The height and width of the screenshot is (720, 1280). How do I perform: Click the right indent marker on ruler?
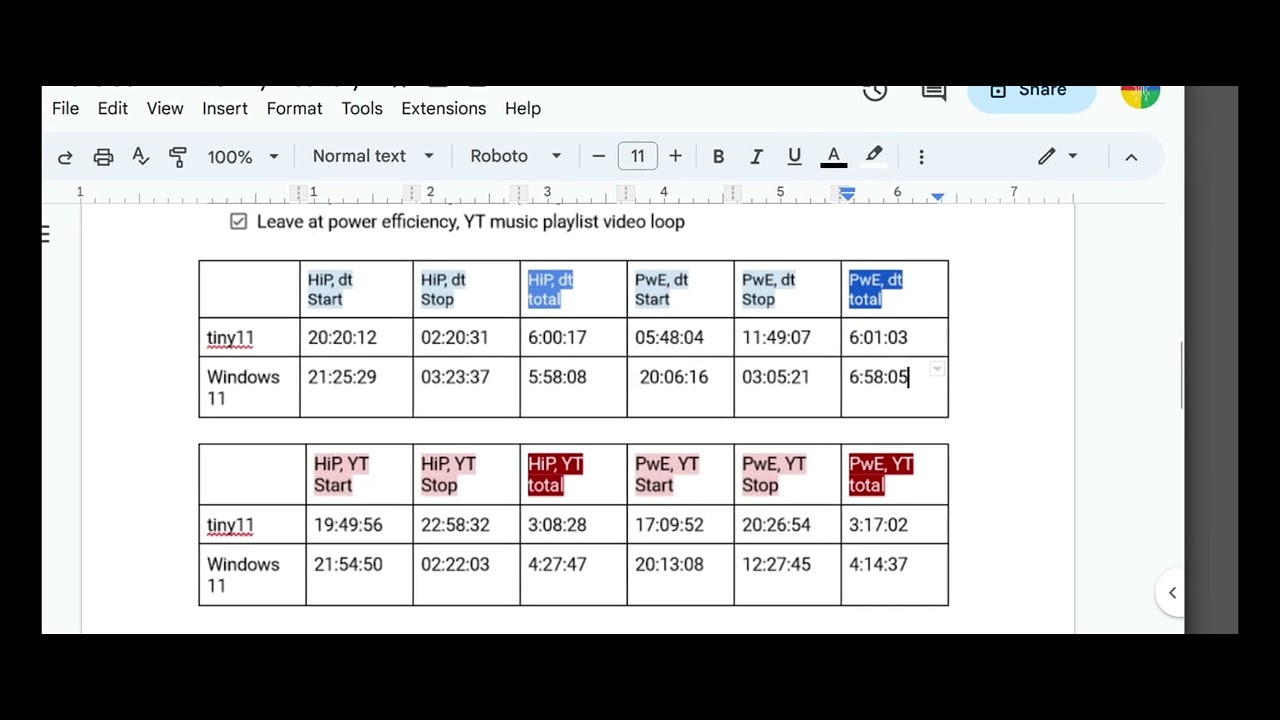point(937,197)
